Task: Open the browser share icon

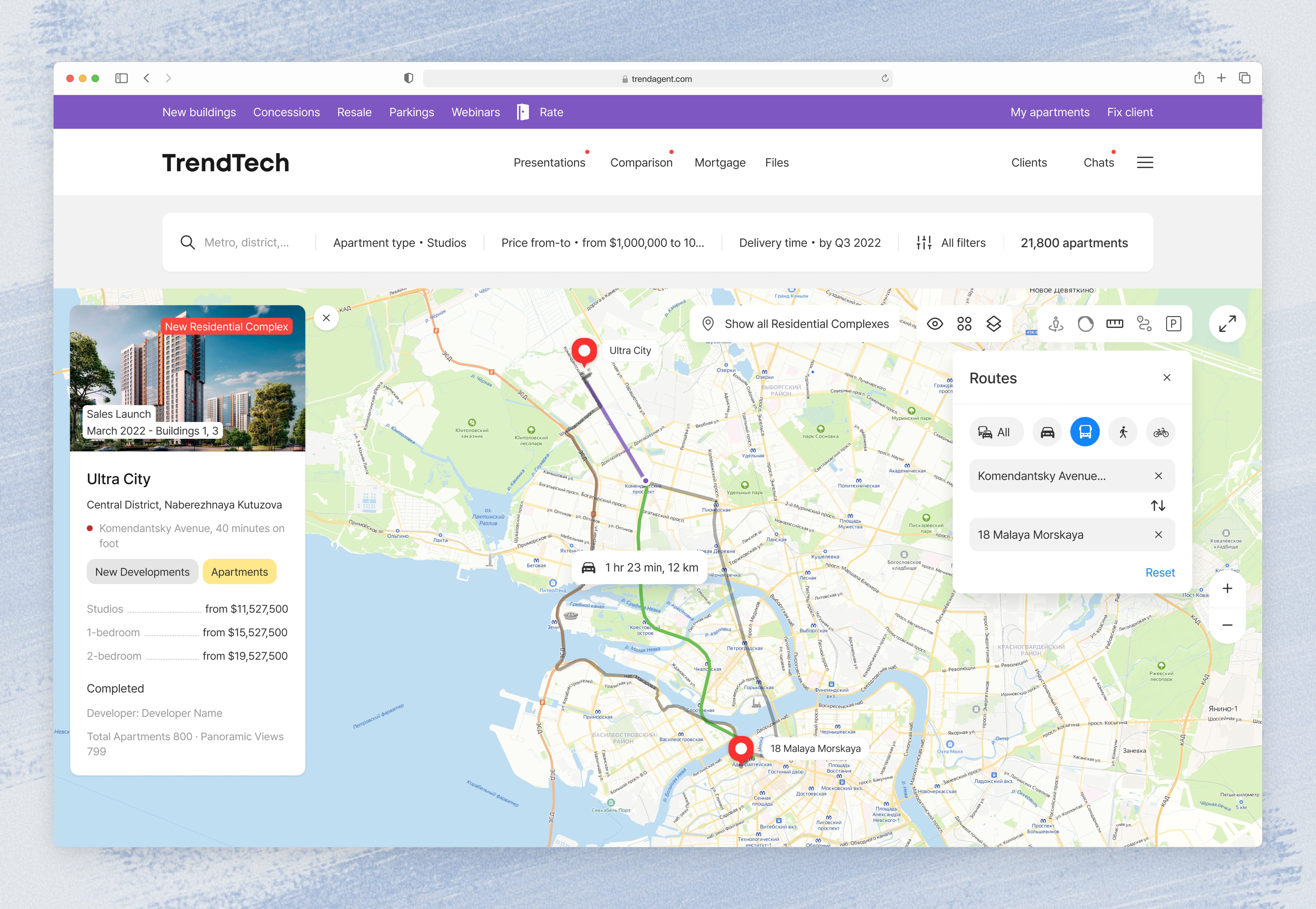Action: pos(1199,78)
